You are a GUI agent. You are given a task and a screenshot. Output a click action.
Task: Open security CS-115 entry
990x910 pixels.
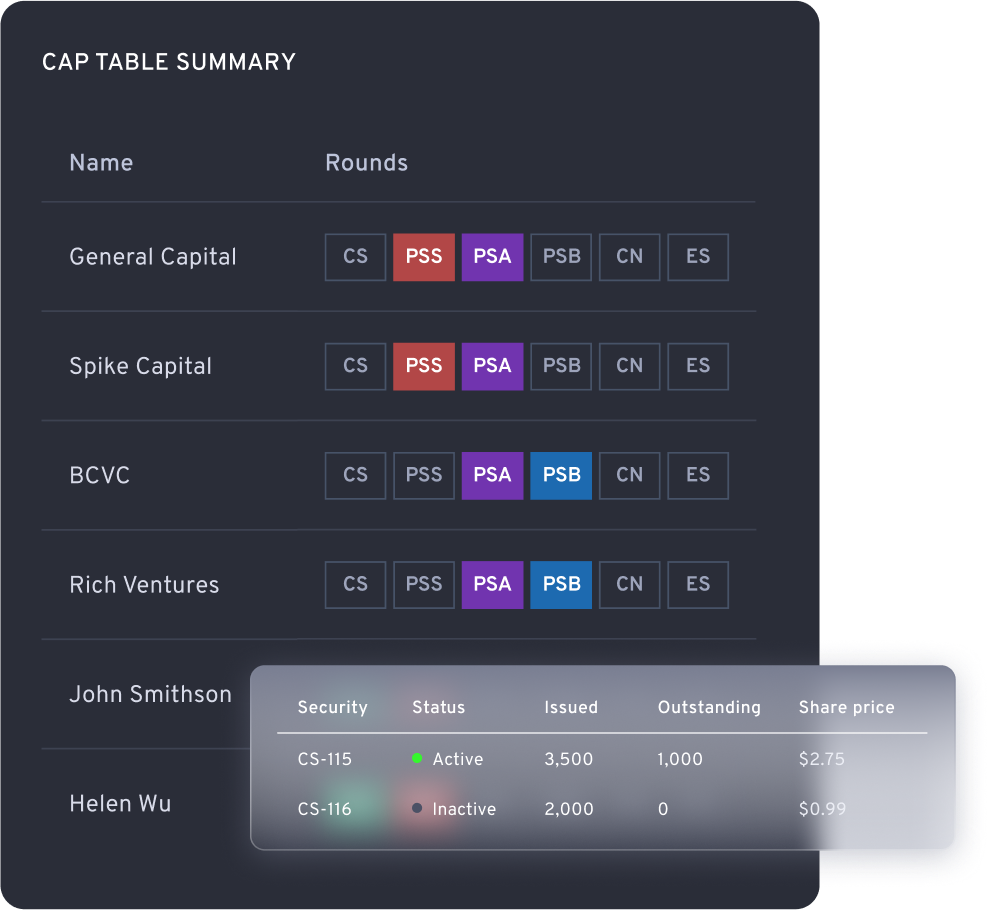click(325, 759)
